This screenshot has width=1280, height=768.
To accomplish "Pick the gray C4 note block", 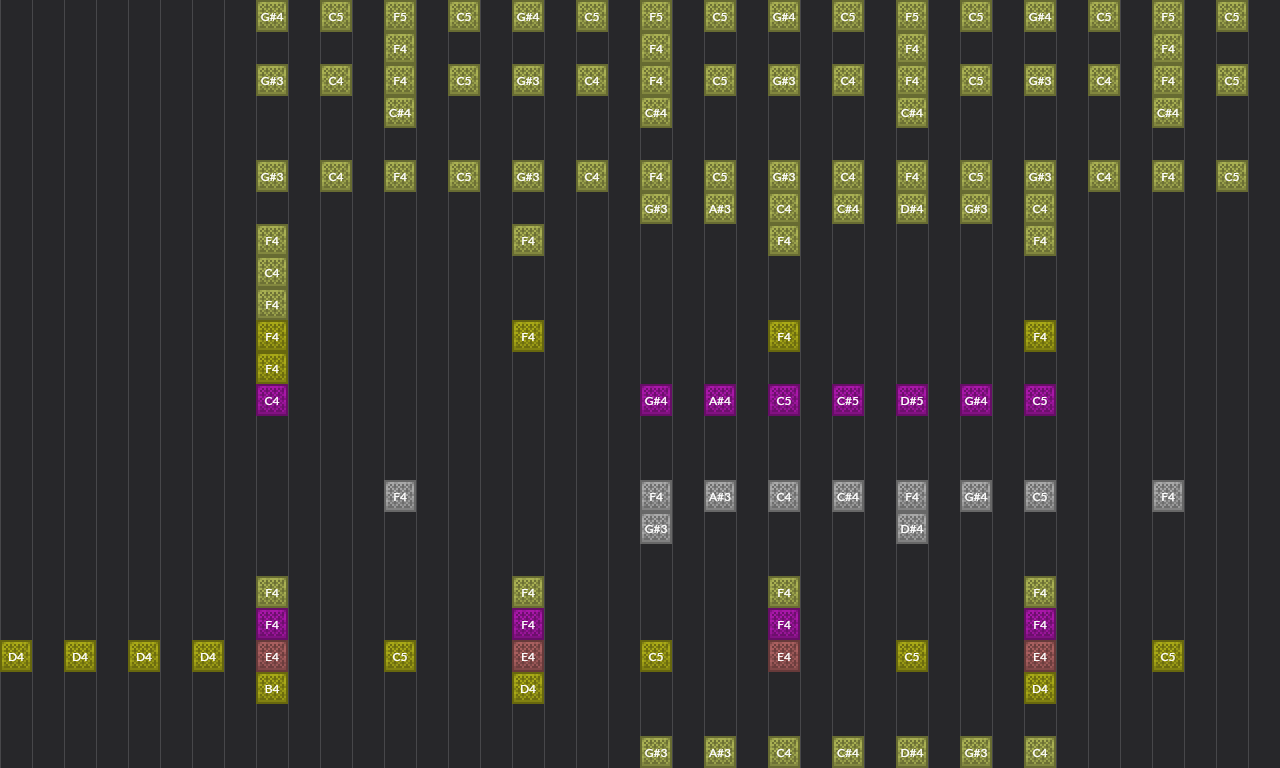I will [784, 496].
